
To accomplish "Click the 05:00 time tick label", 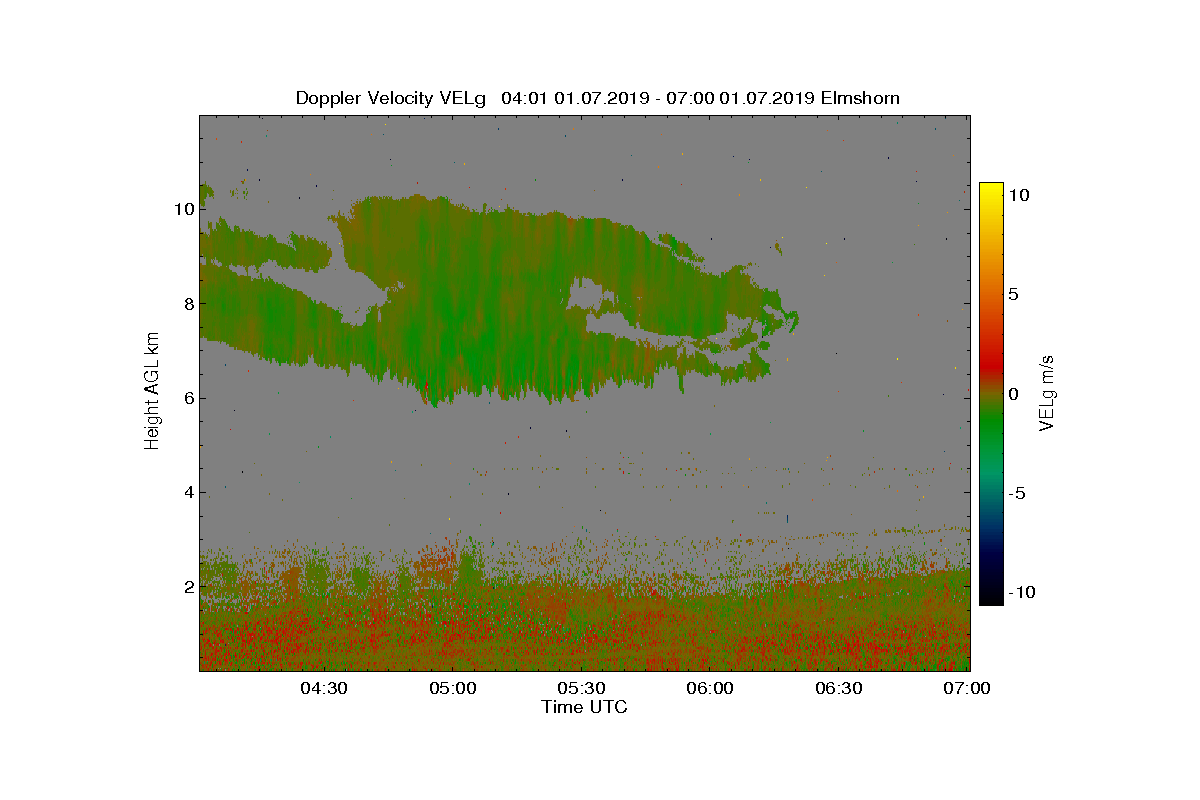I will pos(453,688).
